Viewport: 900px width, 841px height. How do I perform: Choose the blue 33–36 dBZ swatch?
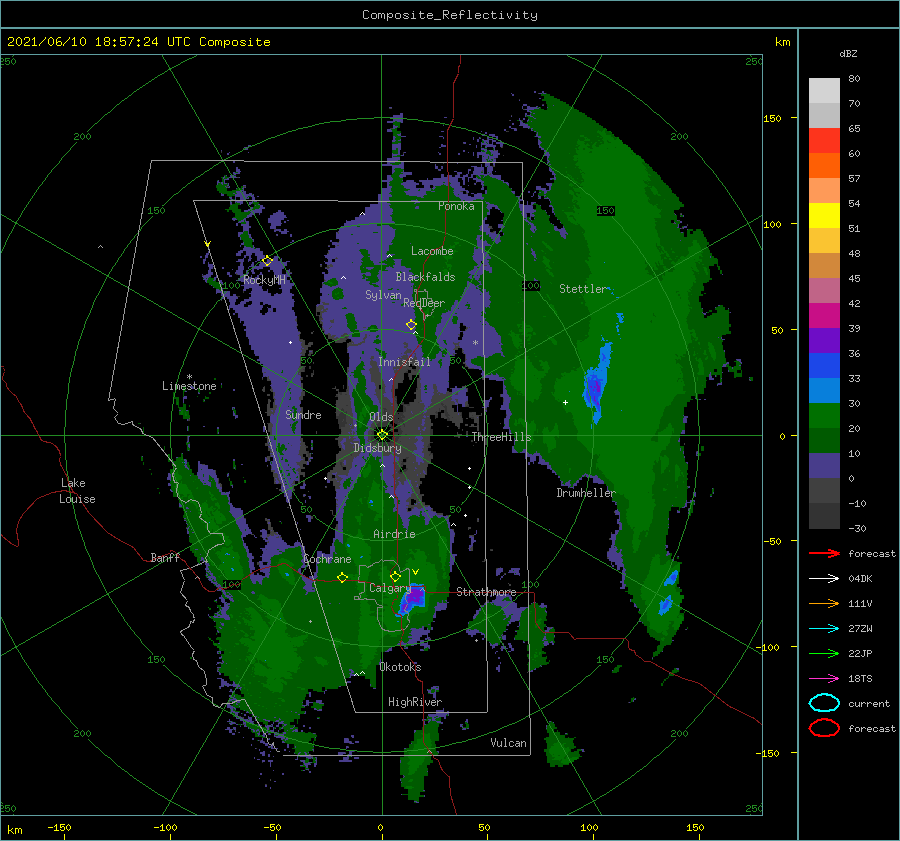pos(824,366)
